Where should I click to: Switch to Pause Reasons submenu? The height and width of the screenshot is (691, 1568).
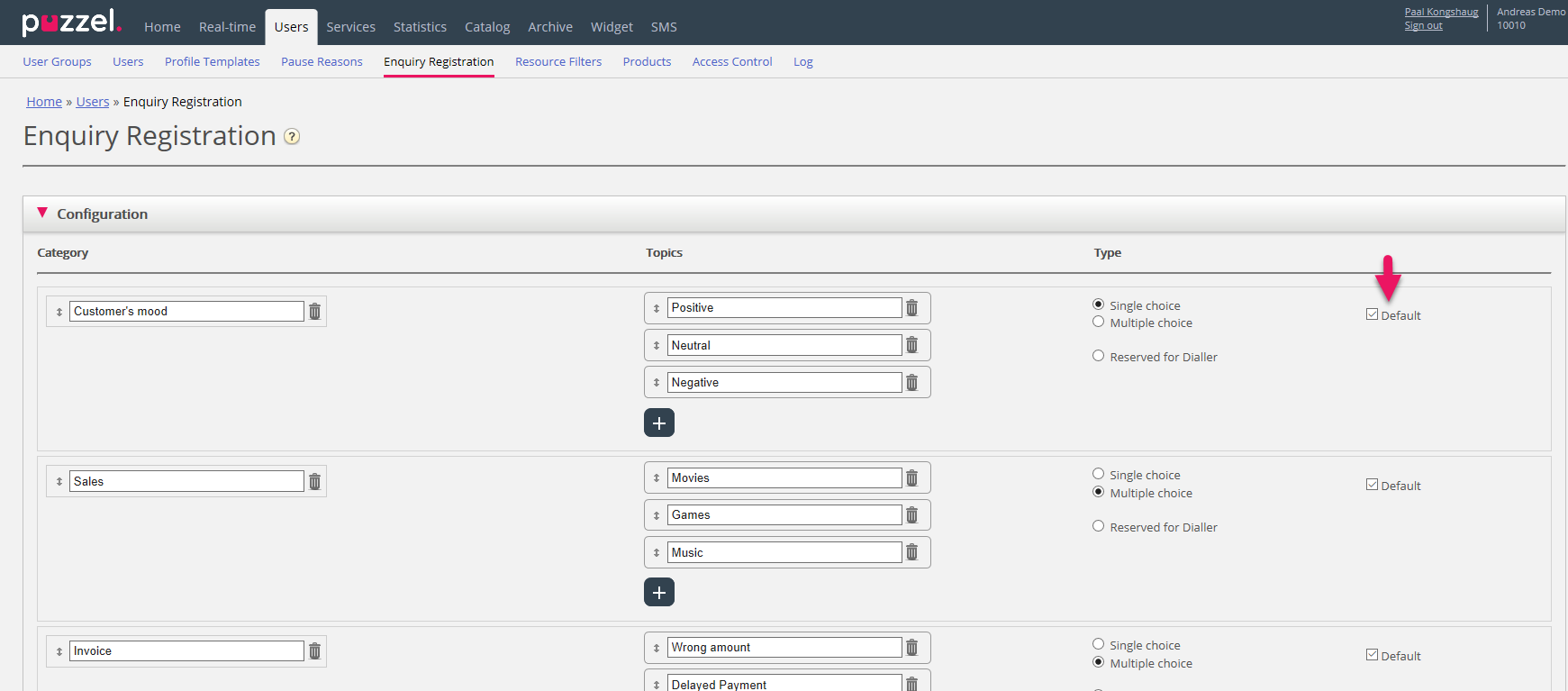(x=322, y=62)
